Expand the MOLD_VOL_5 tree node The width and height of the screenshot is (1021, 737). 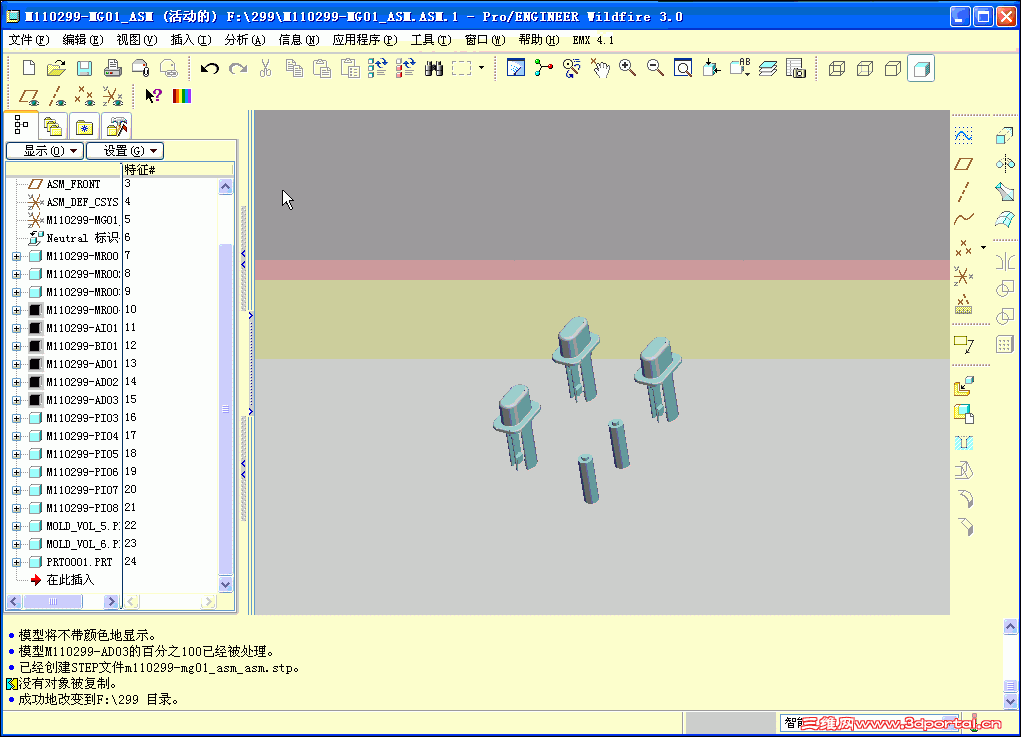16,526
